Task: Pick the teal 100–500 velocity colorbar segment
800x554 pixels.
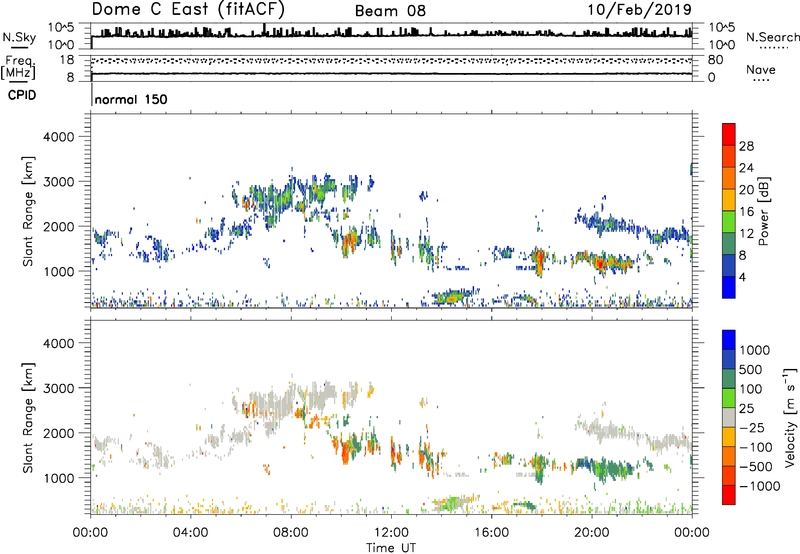Action: [729, 379]
